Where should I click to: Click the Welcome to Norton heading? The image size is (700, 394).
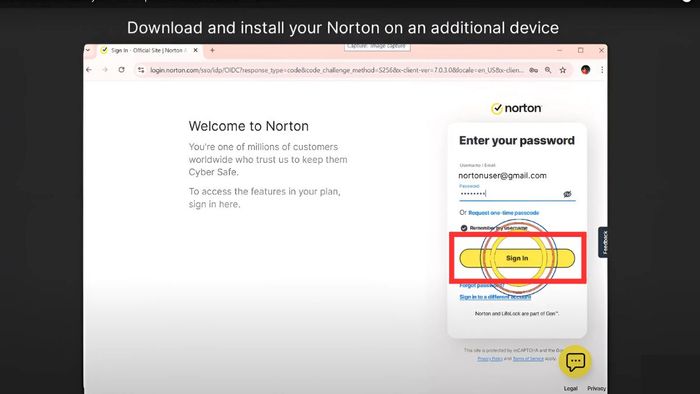pos(249,126)
